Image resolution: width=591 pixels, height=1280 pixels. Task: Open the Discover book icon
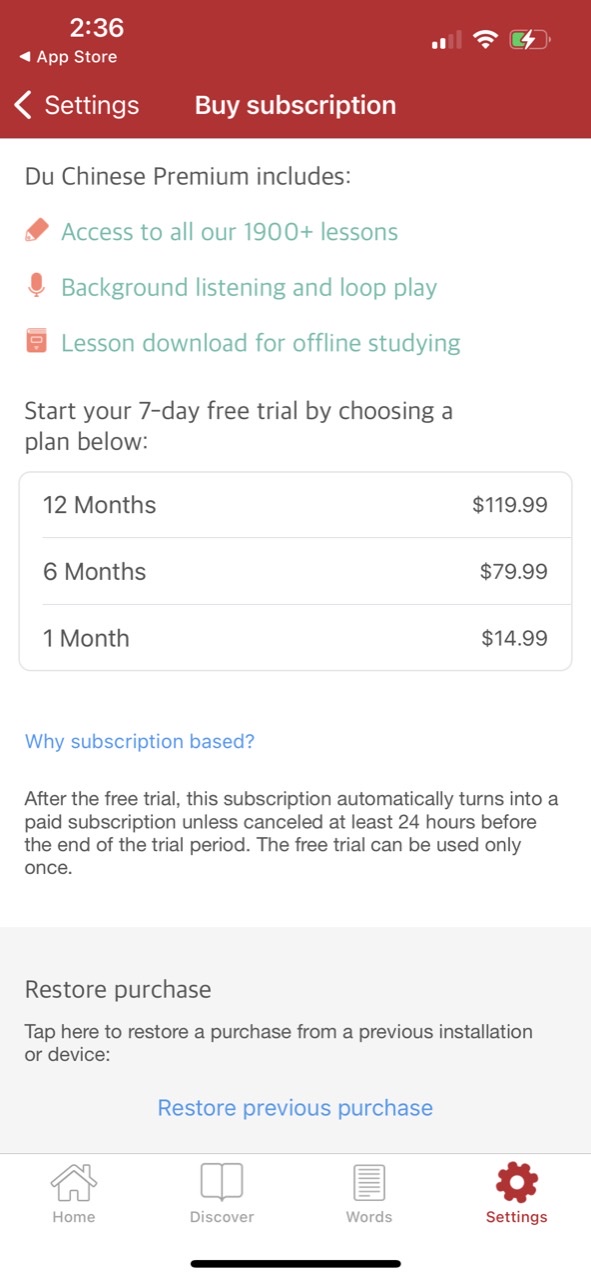click(x=221, y=1183)
